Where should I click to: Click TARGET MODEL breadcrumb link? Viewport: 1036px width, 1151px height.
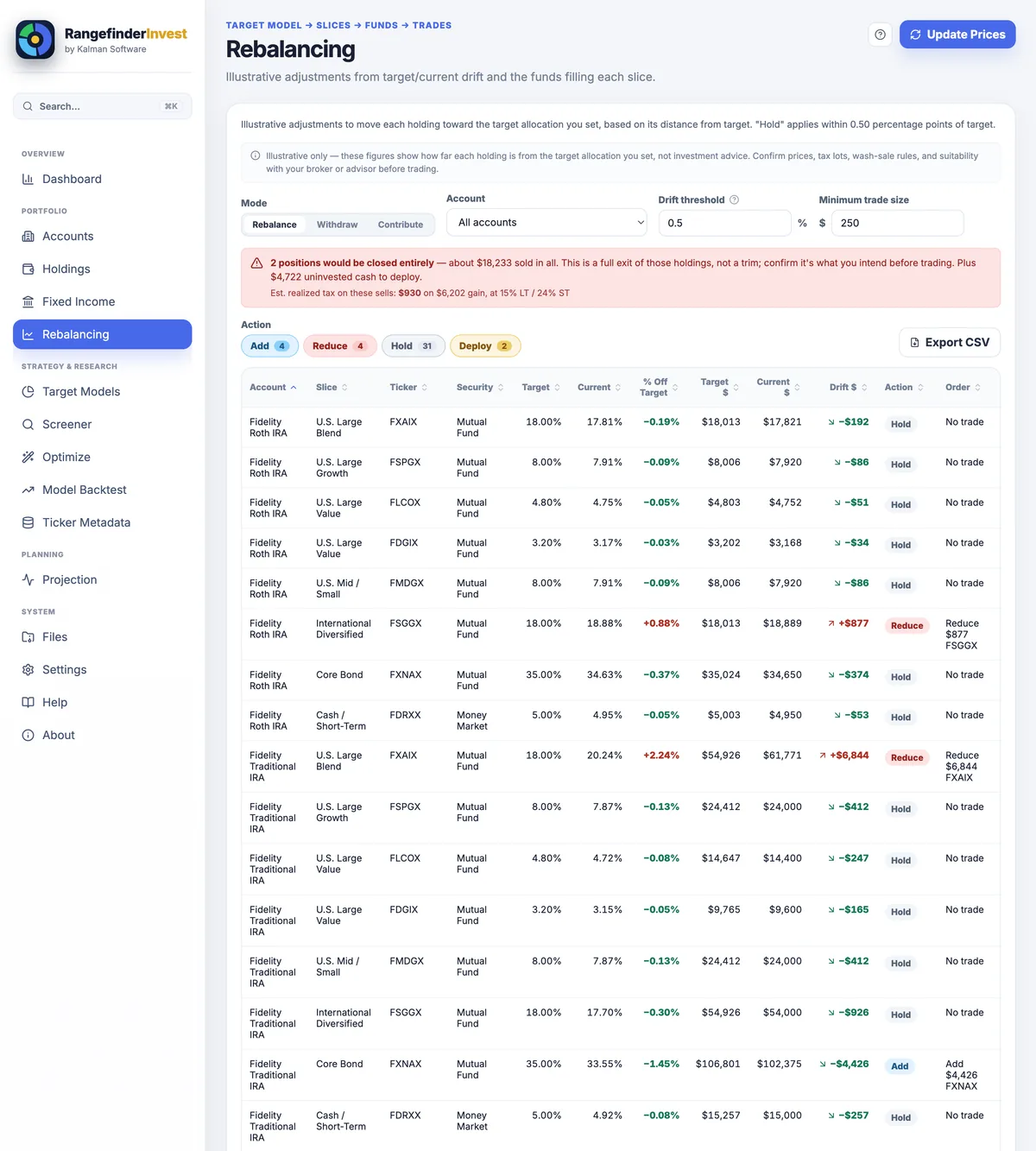(263, 26)
